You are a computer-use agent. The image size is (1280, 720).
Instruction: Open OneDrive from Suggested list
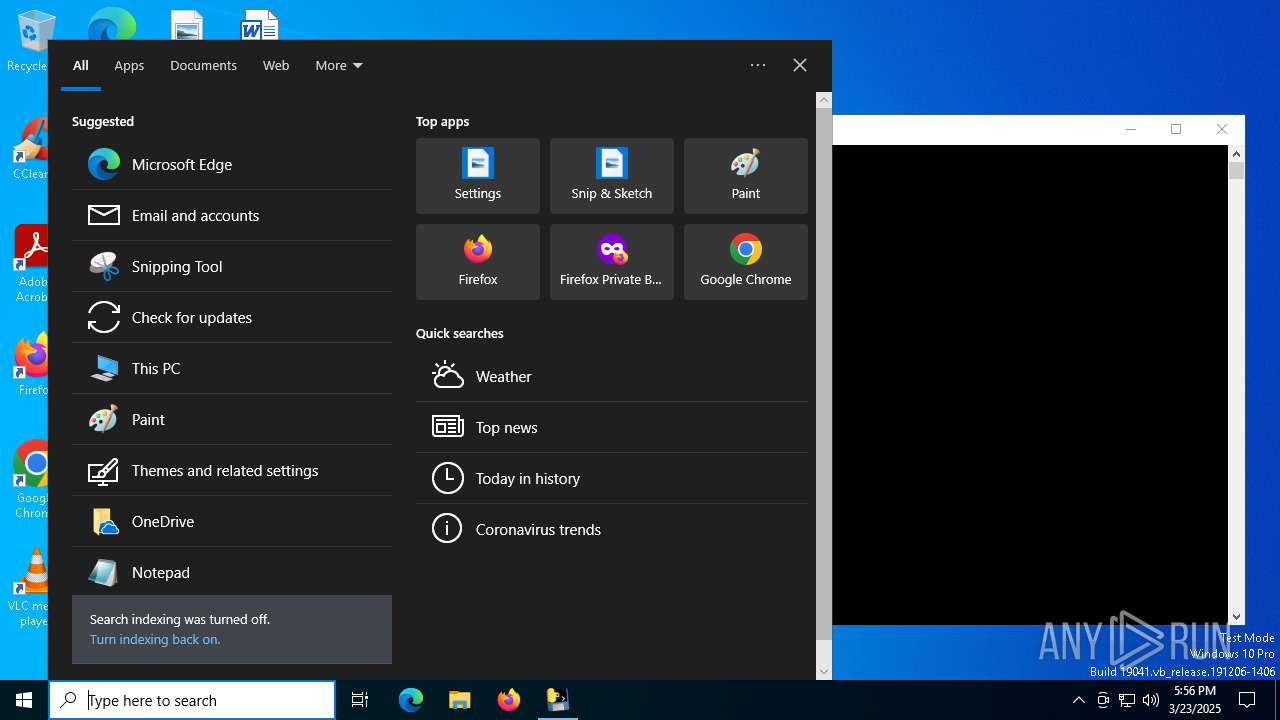[x=232, y=521]
